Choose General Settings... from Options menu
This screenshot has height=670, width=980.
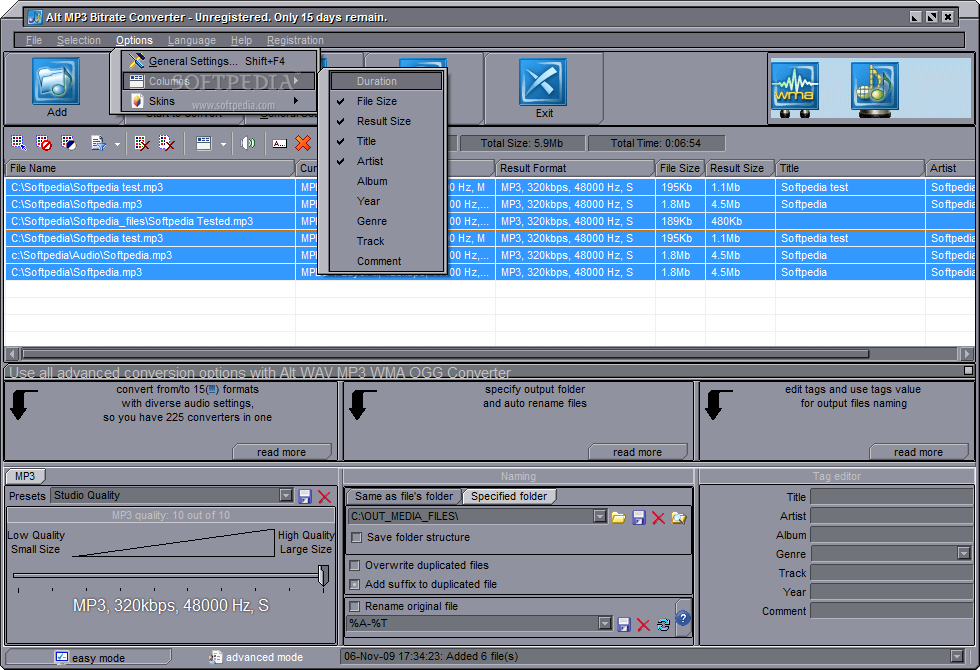click(218, 61)
